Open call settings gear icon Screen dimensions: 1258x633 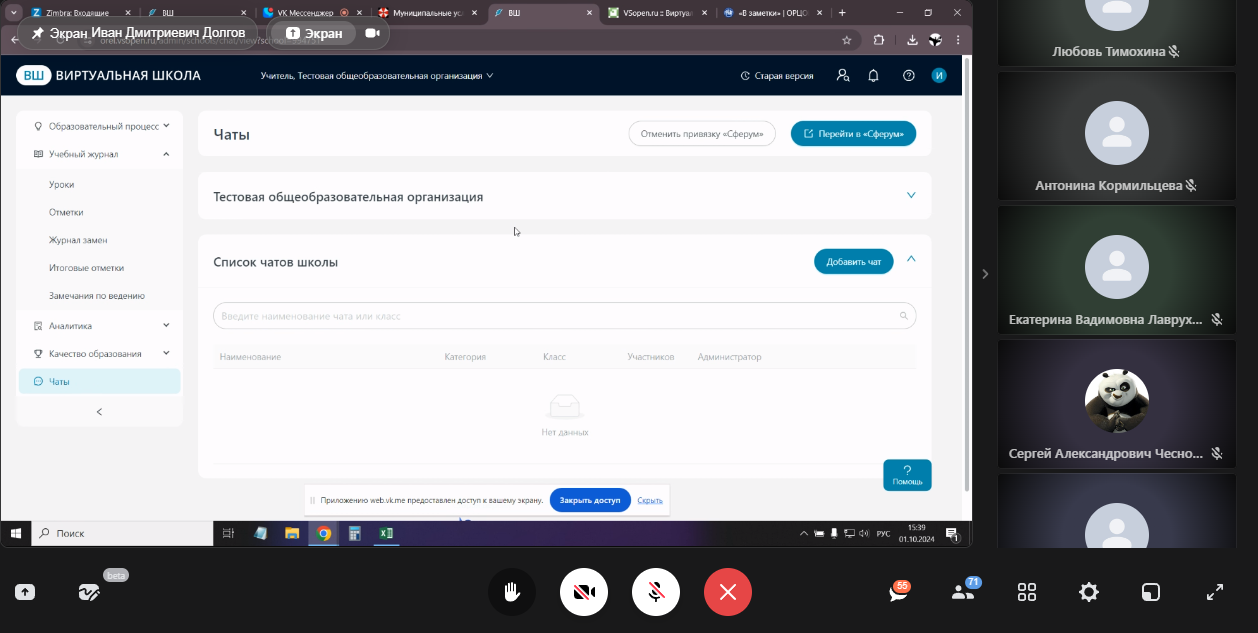[x=1089, y=592]
